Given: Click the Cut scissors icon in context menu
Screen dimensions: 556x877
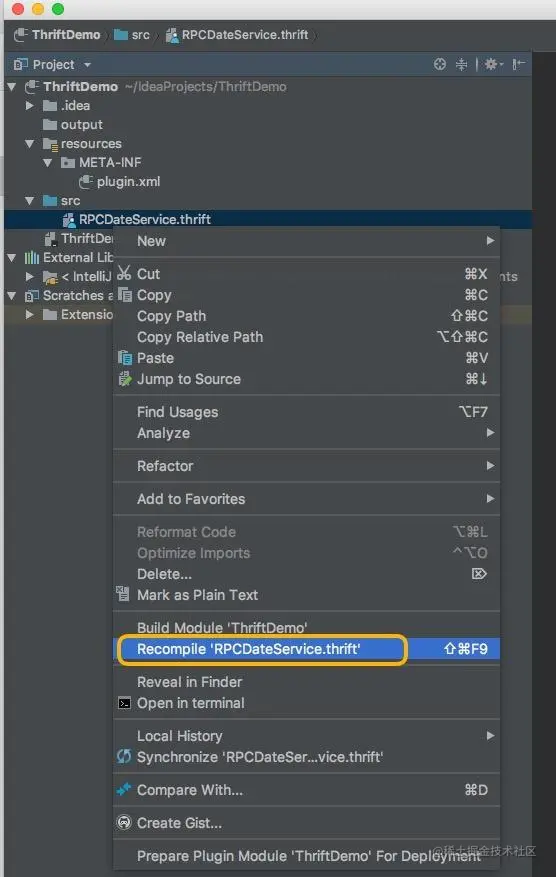Looking at the screenshot, I should click(124, 274).
